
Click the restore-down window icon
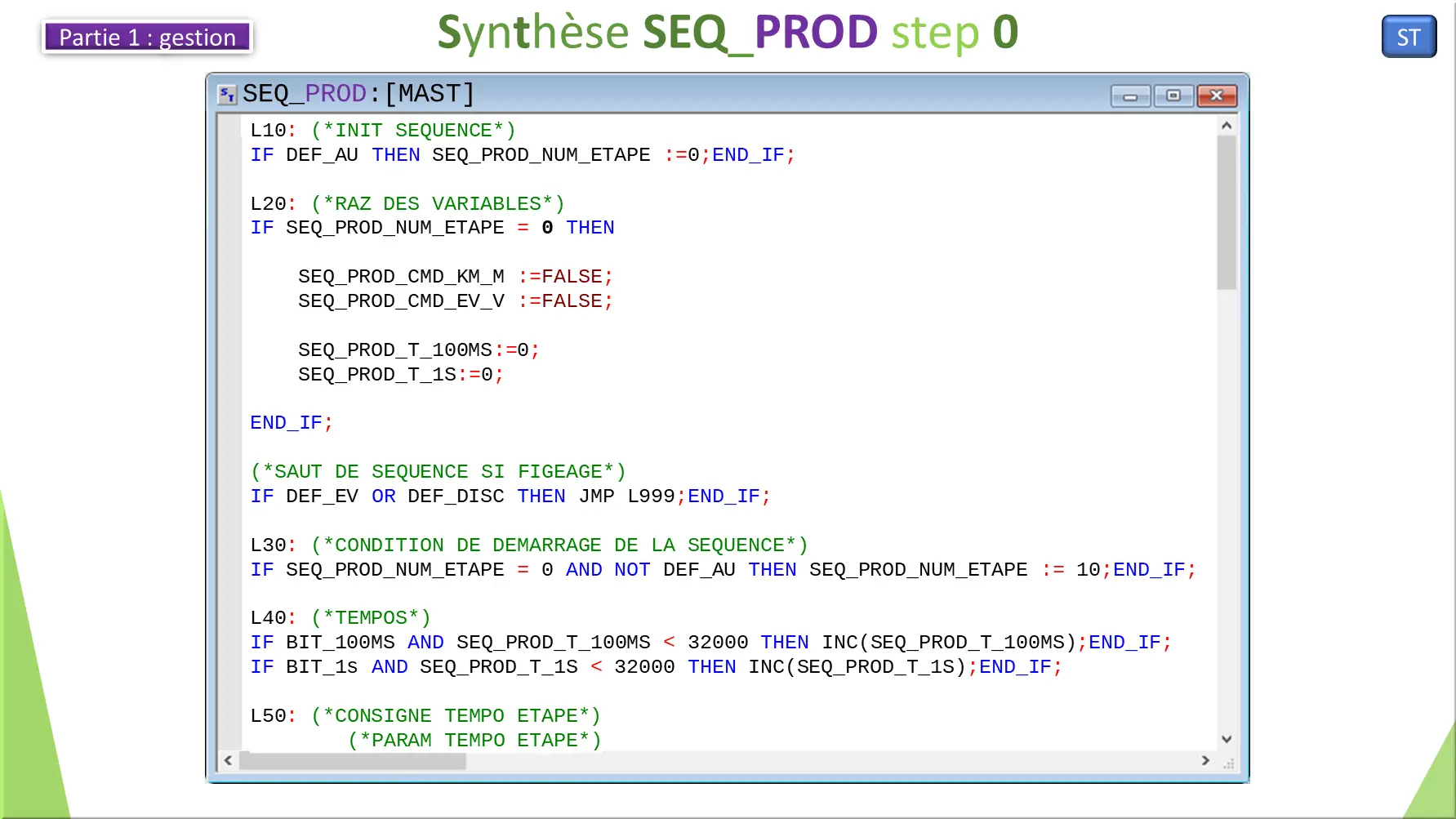tap(1173, 96)
